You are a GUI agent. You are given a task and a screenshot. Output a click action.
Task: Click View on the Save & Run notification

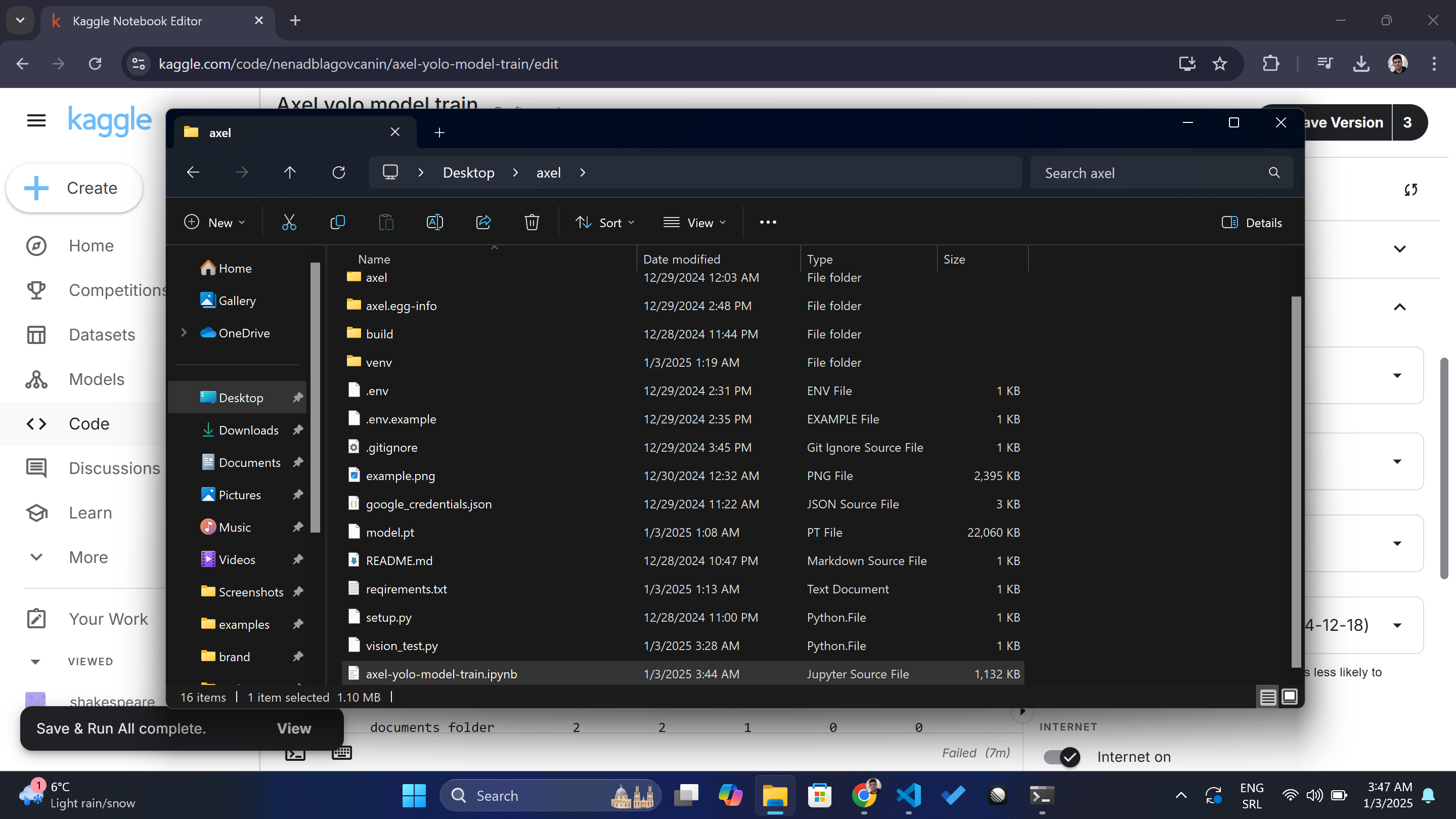coord(293,728)
